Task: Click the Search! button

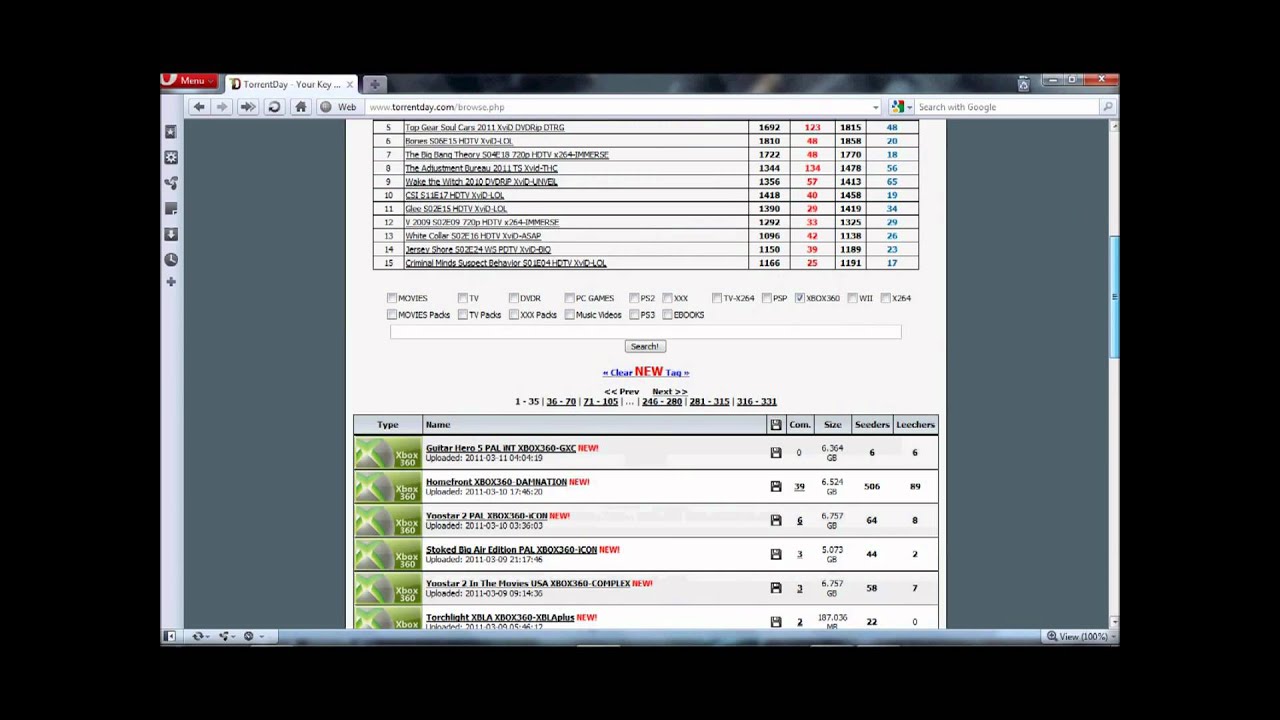Action: click(645, 346)
